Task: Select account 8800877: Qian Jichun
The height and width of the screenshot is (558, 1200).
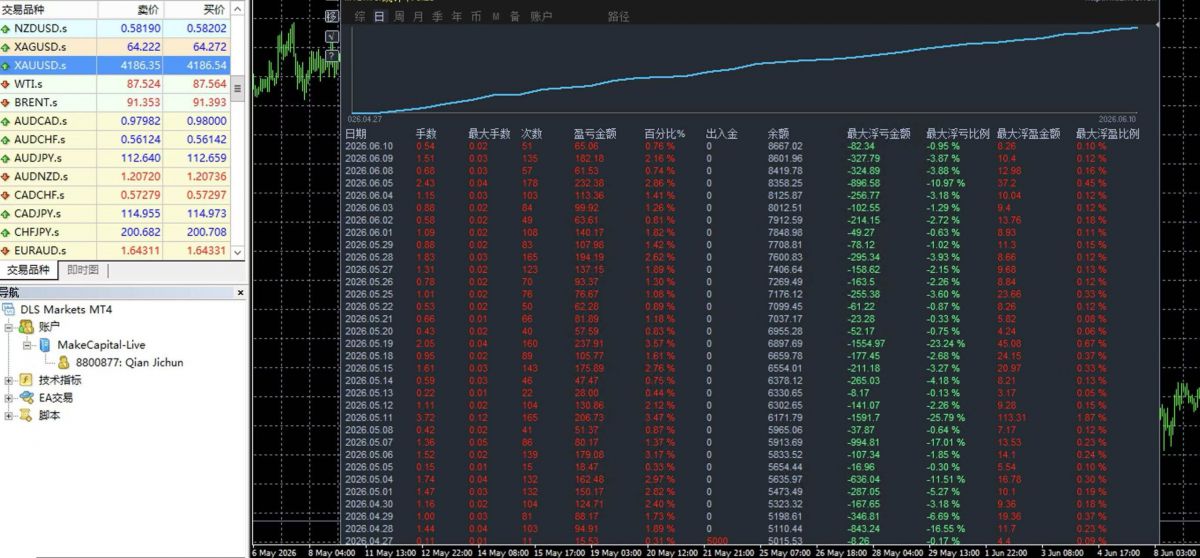Action: point(129,362)
